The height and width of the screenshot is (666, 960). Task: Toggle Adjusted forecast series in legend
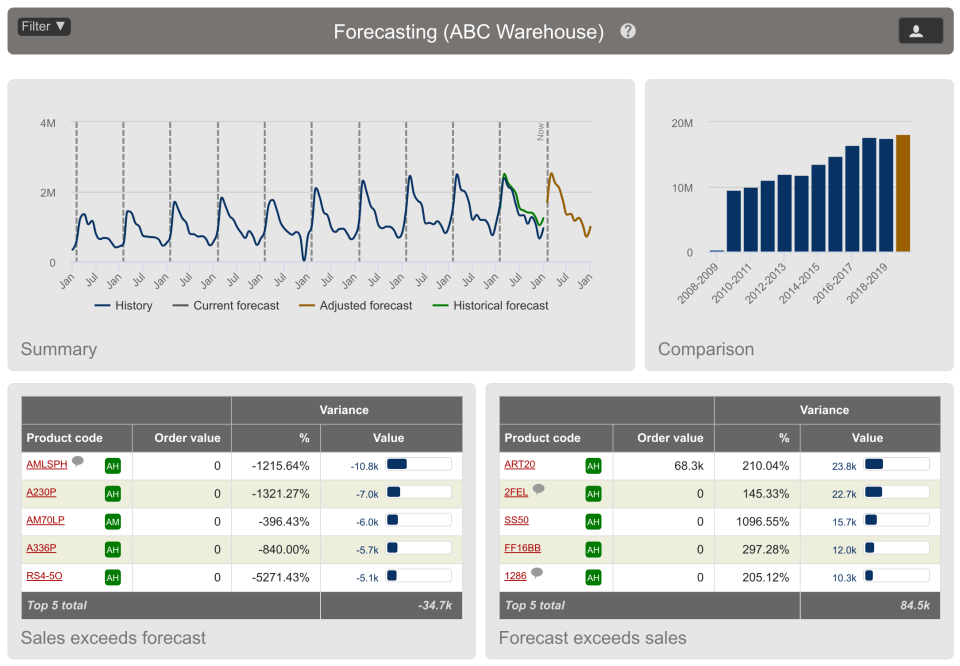[356, 305]
